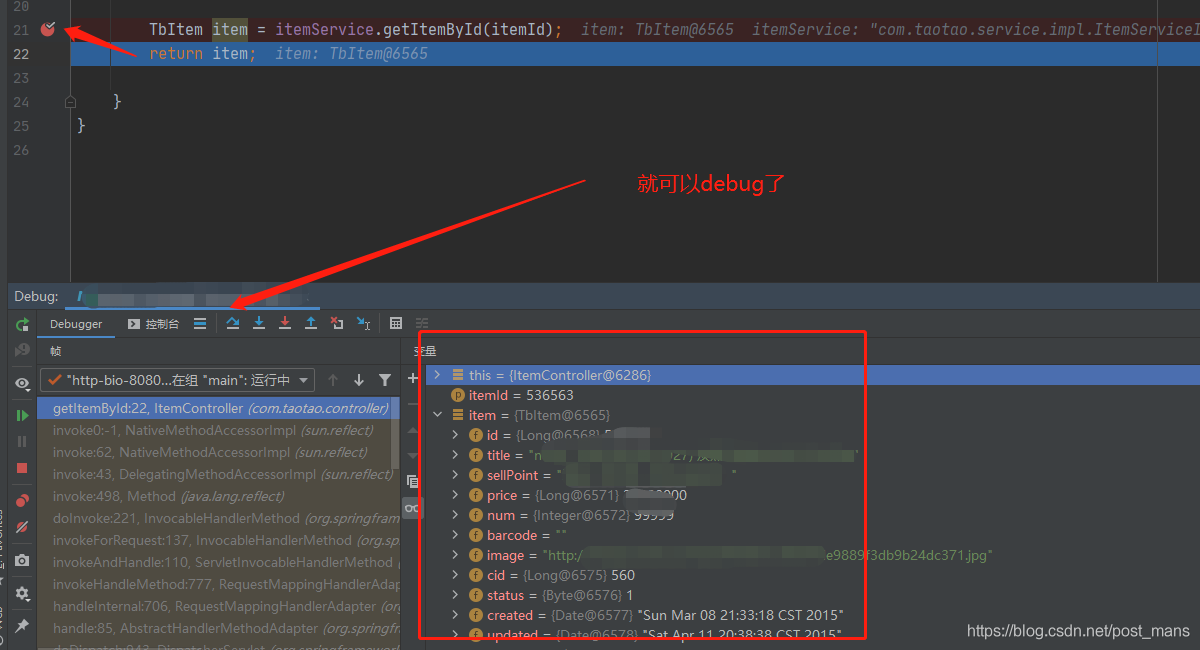Collapse the expanded item variable
The width and height of the screenshot is (1200, 650).
(x=437, y=414)
